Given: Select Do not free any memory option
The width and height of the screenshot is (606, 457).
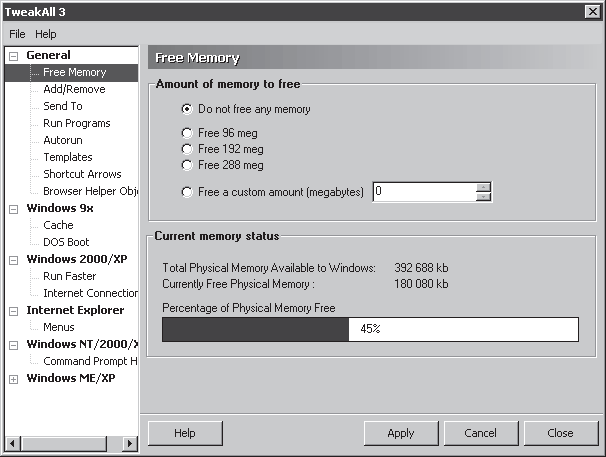Looking at the screenshot, I should tap(187, 109).
